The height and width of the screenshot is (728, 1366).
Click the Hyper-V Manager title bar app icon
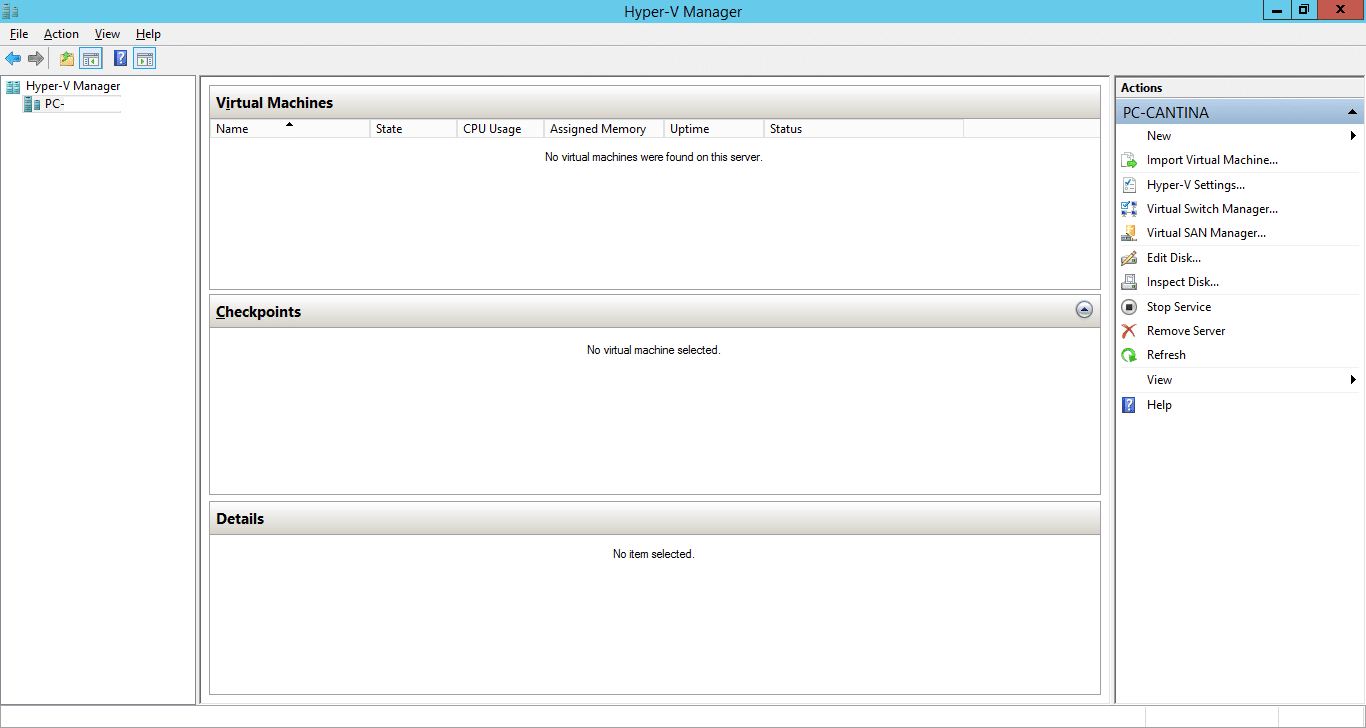11,11
